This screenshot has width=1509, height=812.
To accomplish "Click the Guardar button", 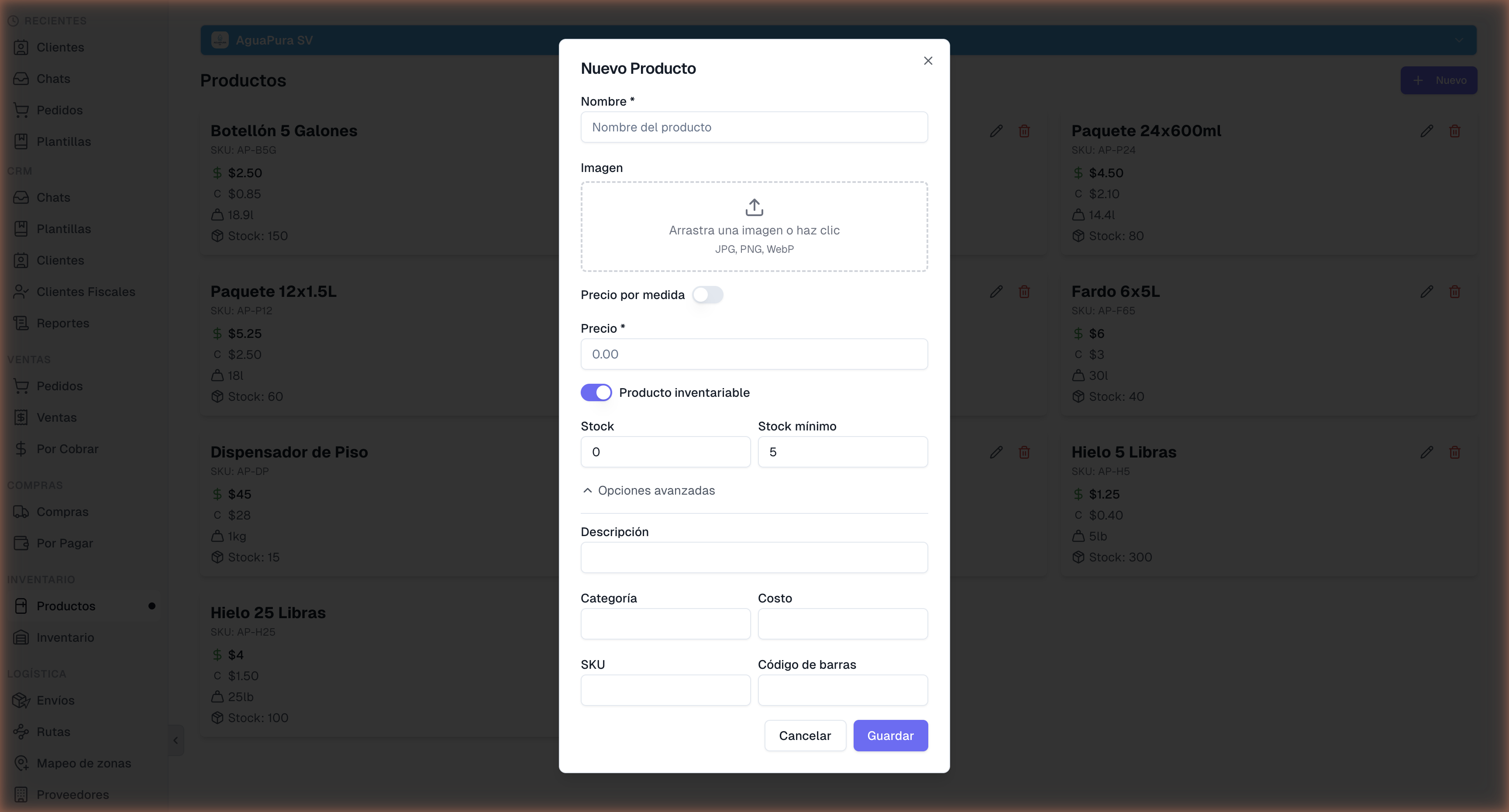I will [x=890, y=735].
